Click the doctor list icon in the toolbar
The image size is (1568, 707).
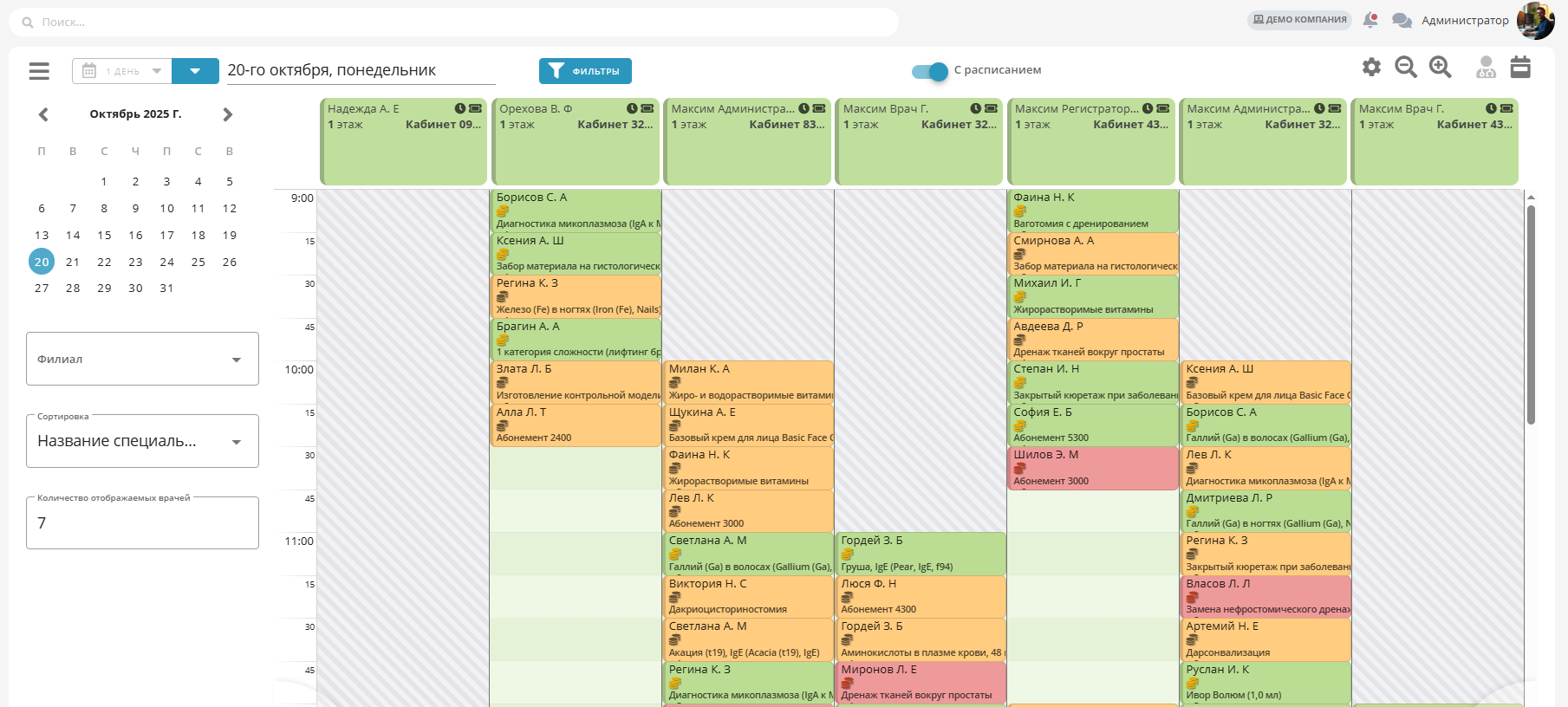click(x=1486, y=67)
